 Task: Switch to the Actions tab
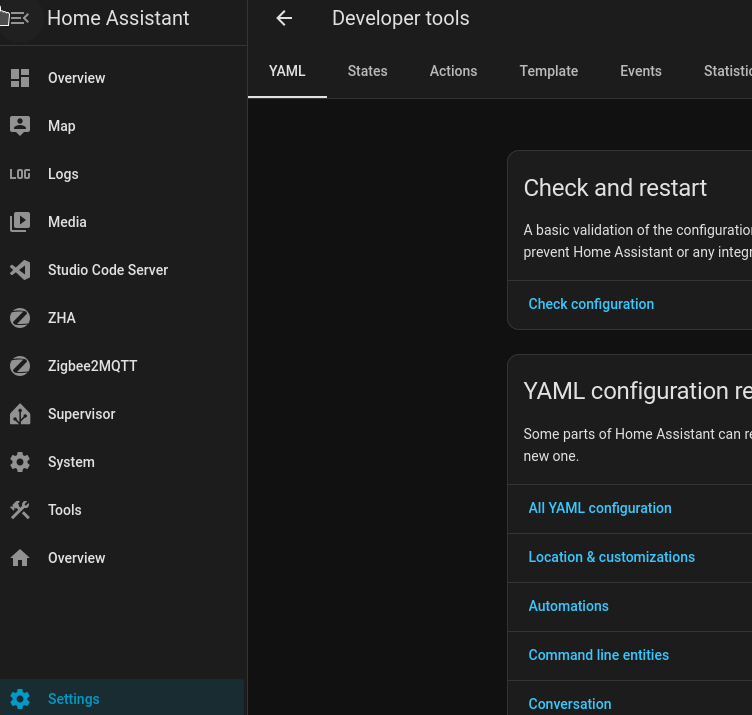pos(453,71)
